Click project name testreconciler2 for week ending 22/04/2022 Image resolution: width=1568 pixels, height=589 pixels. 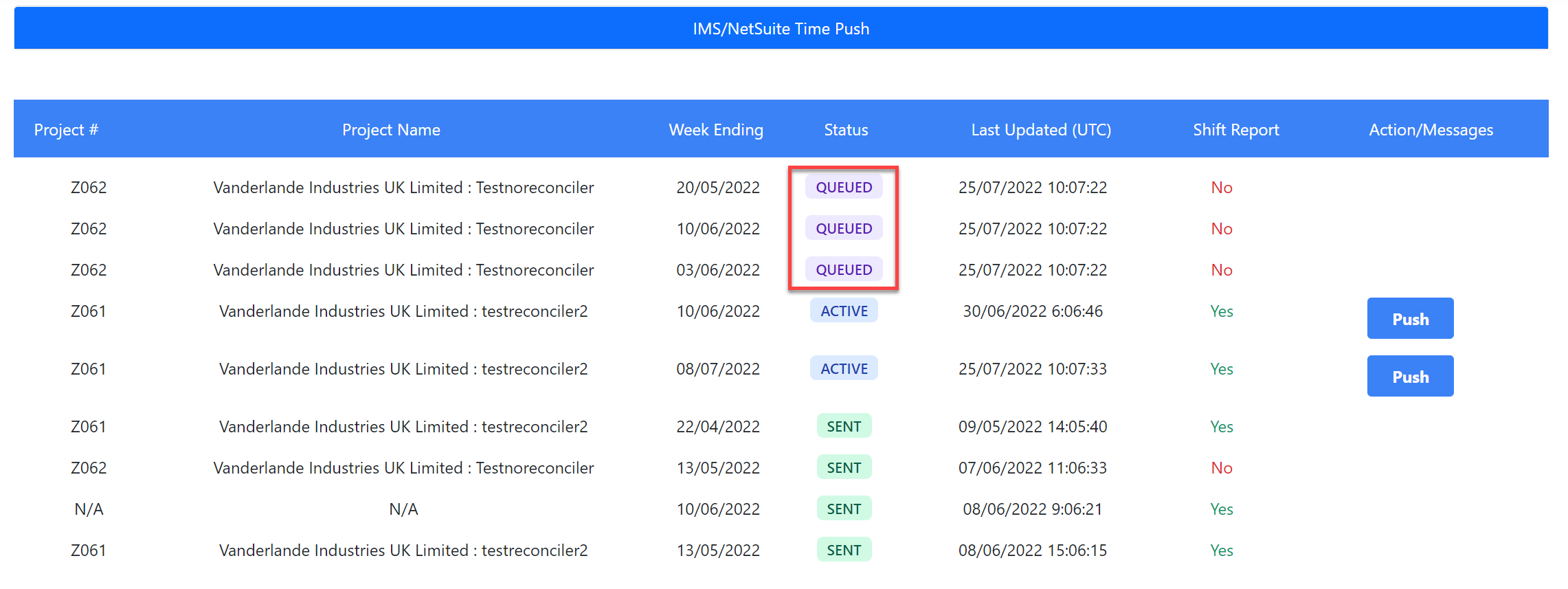point(403,427)
